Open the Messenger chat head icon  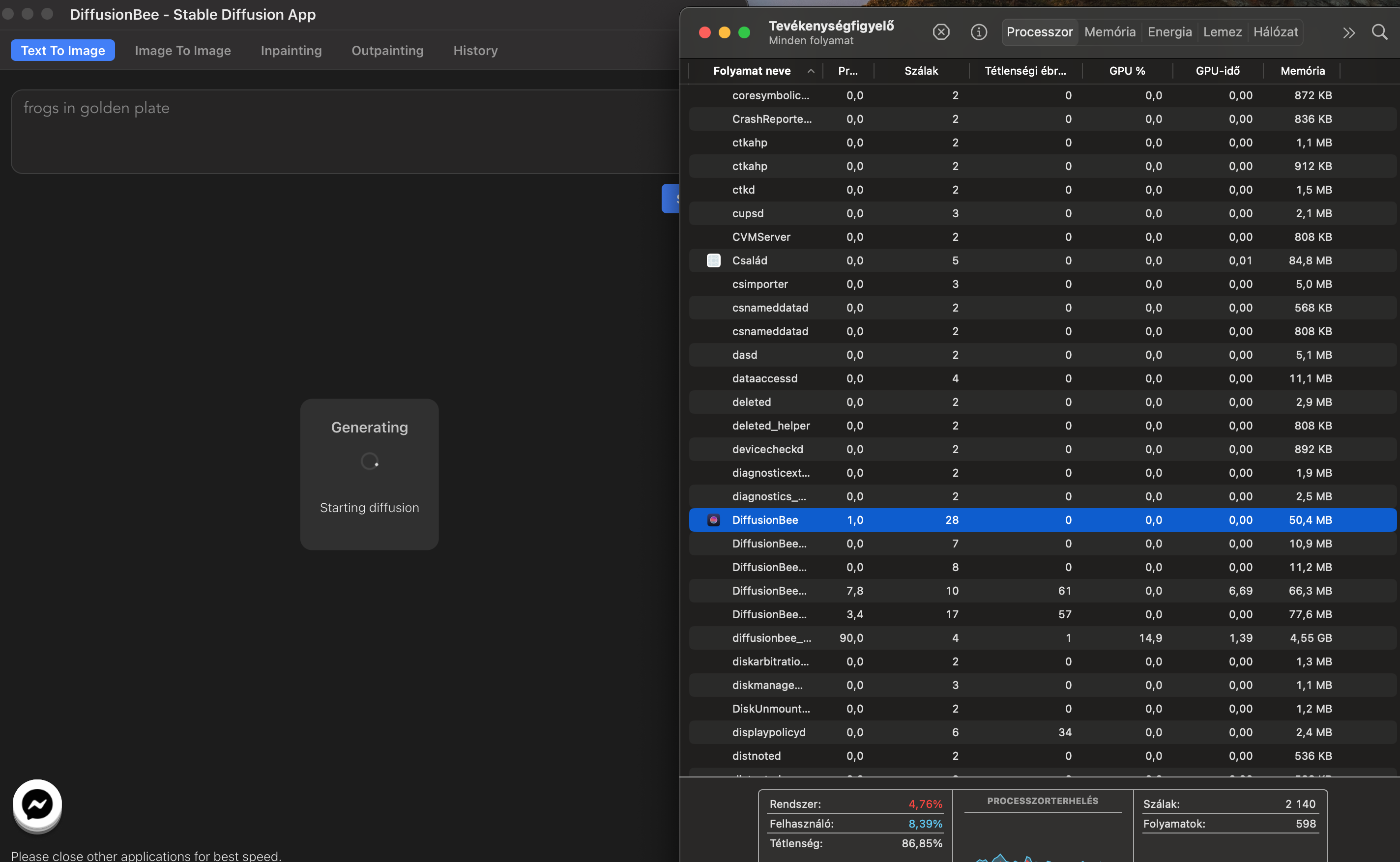pos(37,805)
